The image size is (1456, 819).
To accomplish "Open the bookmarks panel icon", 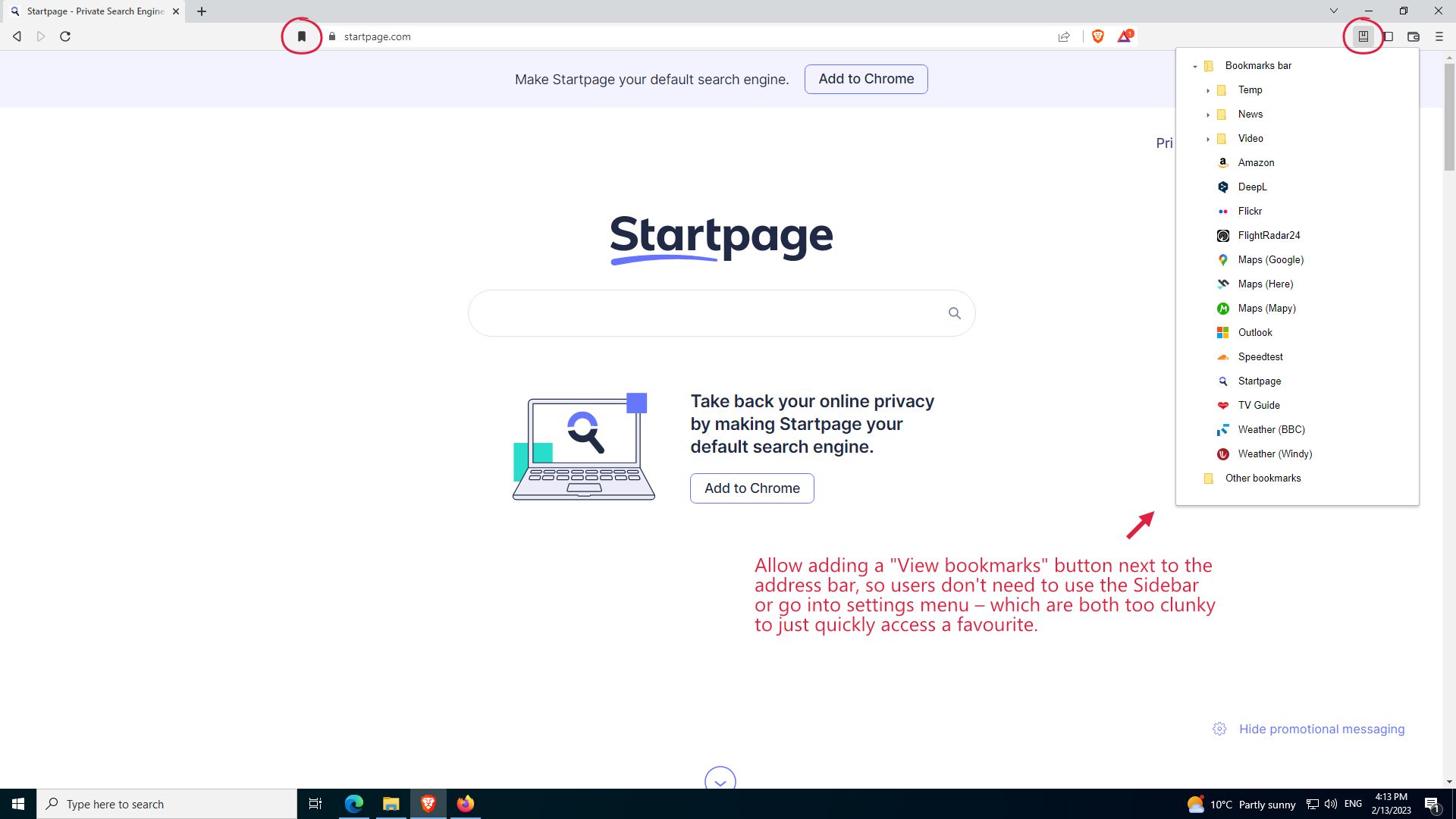I will pos(1363,36).
